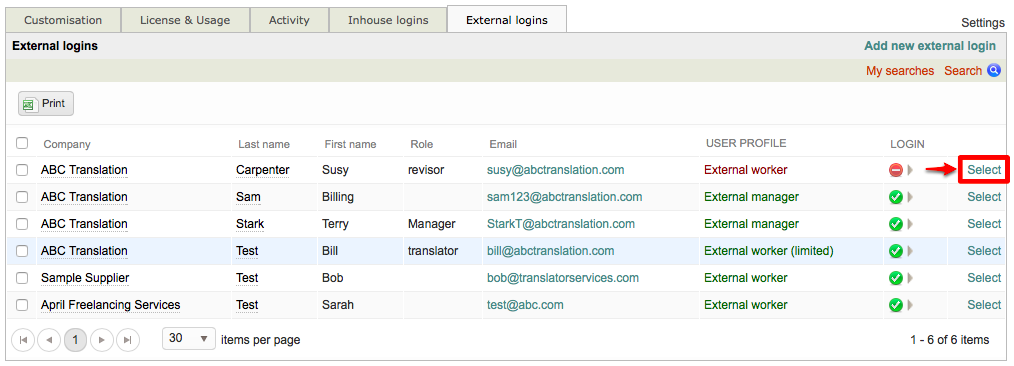Click the Print button
The height and width of the screenshot is (366, 1014).
pos(46,103)
